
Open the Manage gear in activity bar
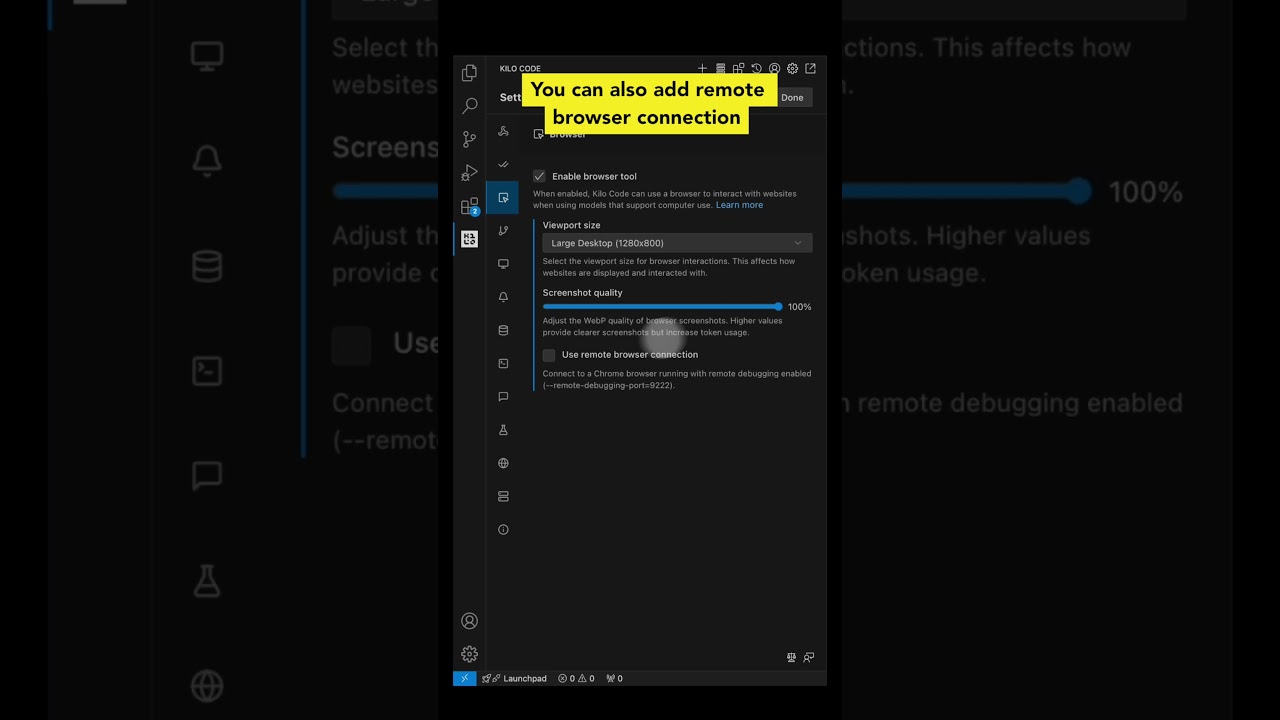click(x=469, y=654)
